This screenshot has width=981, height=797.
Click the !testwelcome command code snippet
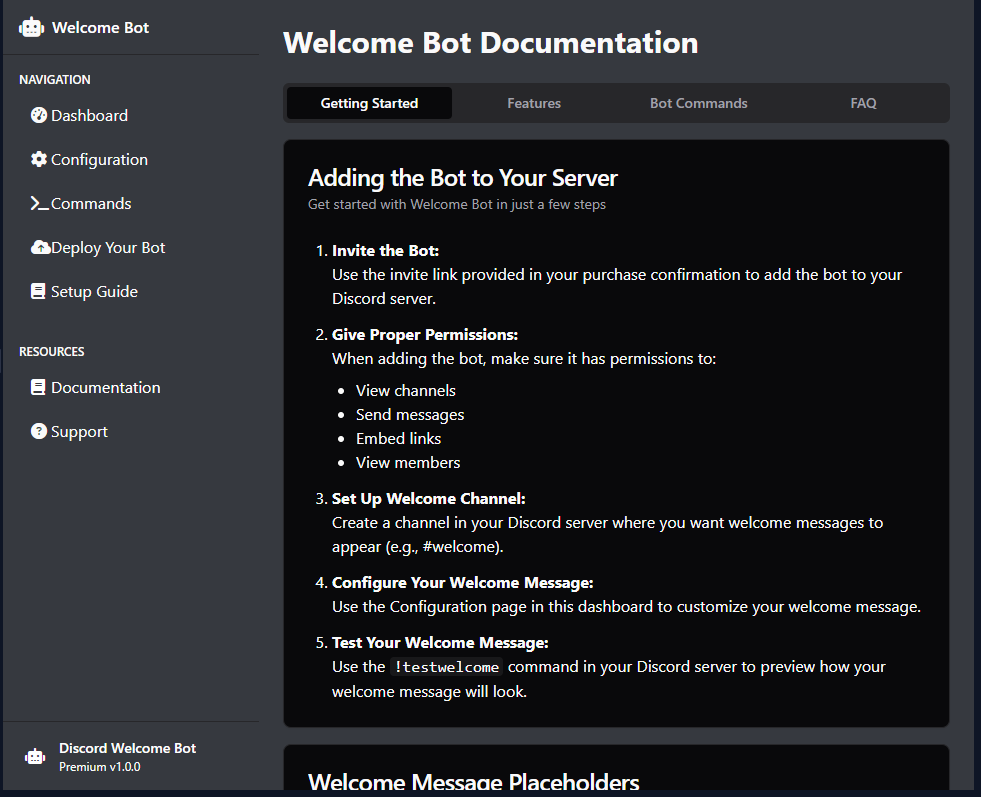click(x=447, y=667)
